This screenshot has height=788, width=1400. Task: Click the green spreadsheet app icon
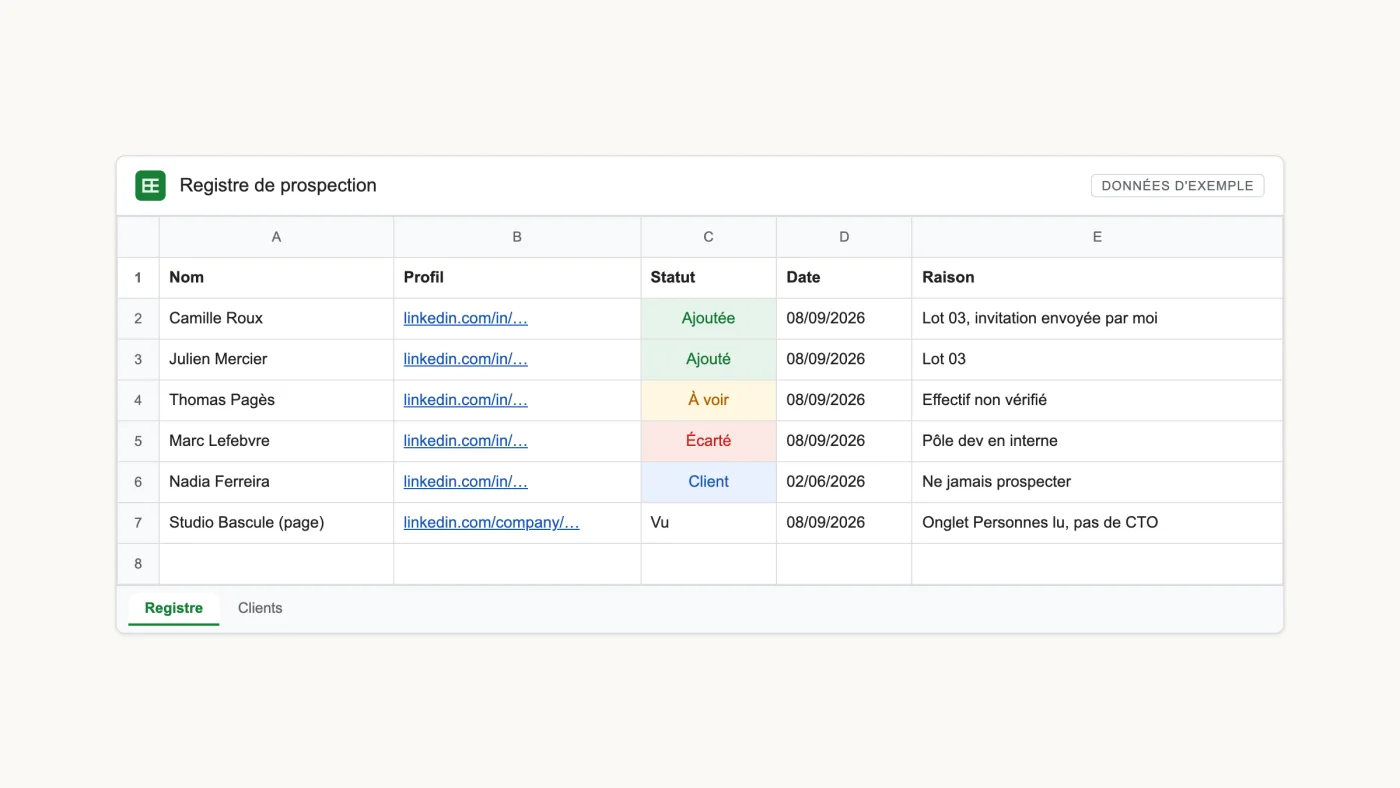(x=151, y=185)
